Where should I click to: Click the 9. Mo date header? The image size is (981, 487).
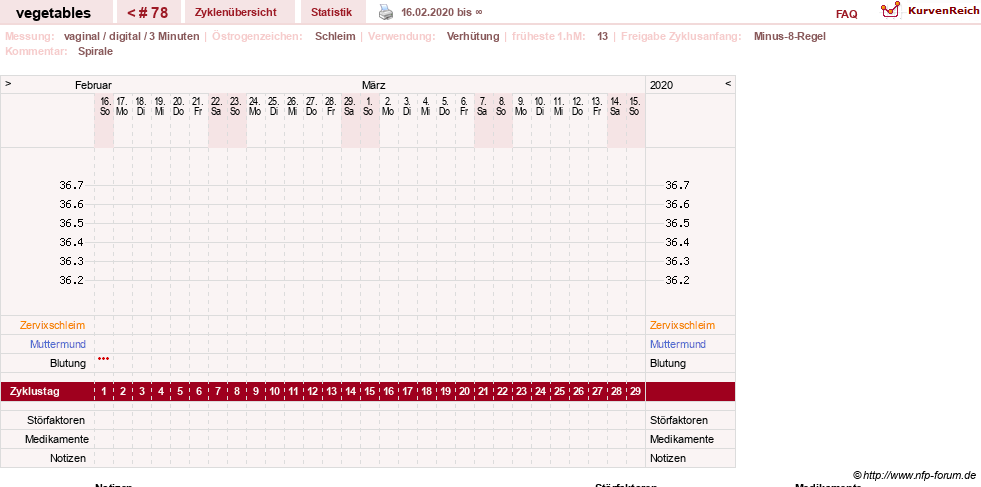(521, 106)
